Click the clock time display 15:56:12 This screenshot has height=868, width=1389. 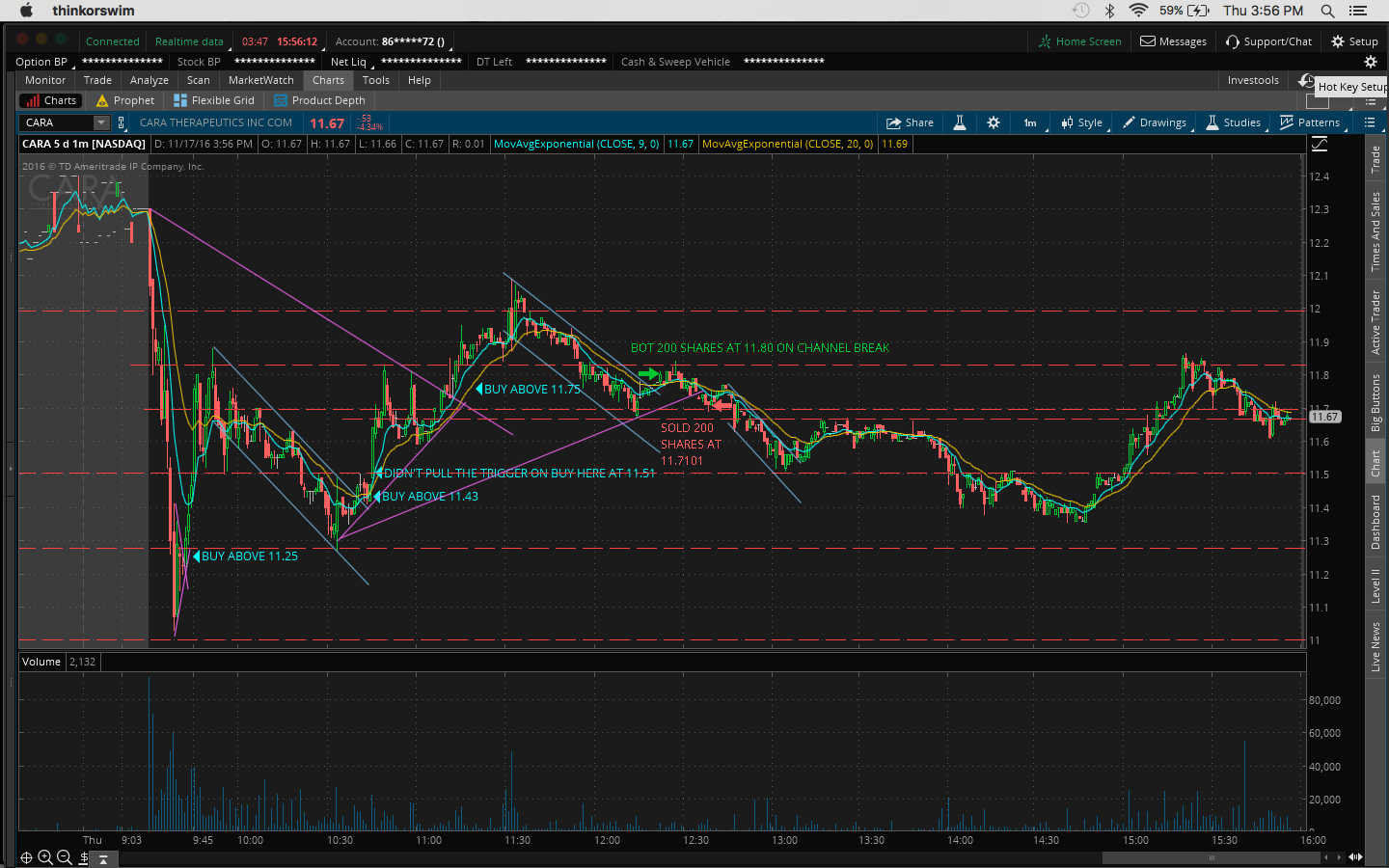pyautogui.click(x=297, y=41)
